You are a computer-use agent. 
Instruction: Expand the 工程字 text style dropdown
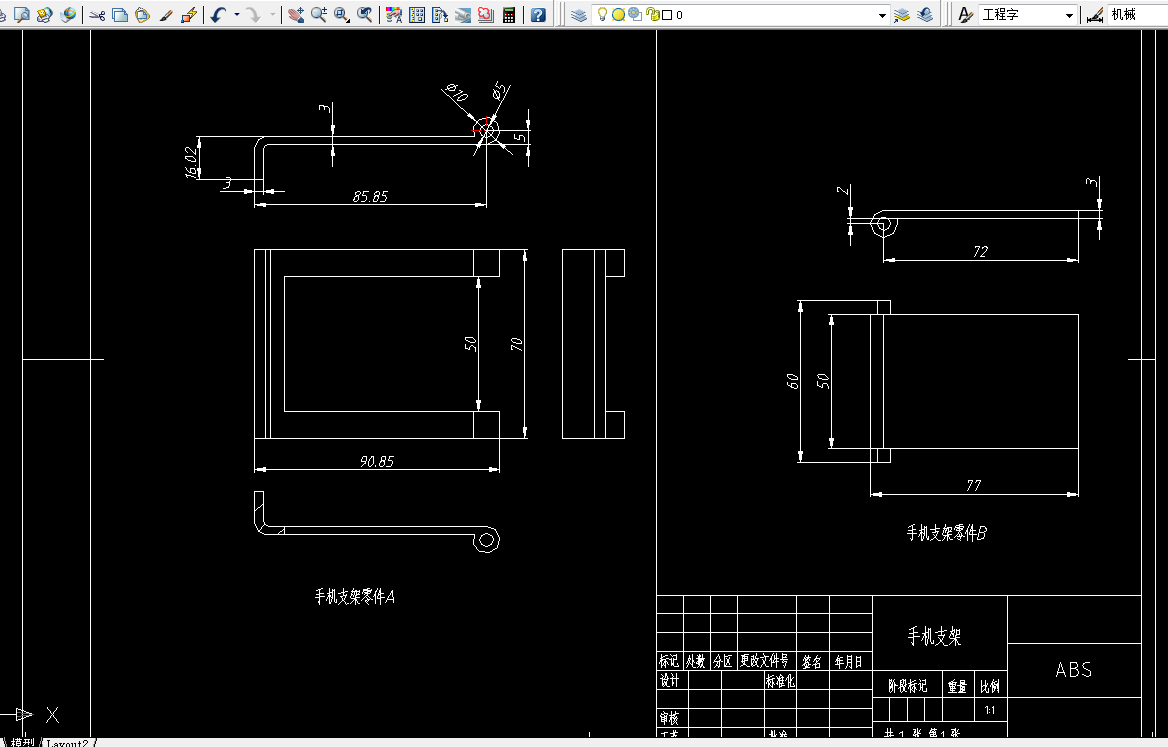pyautogui.click(x=1069, y=15)
